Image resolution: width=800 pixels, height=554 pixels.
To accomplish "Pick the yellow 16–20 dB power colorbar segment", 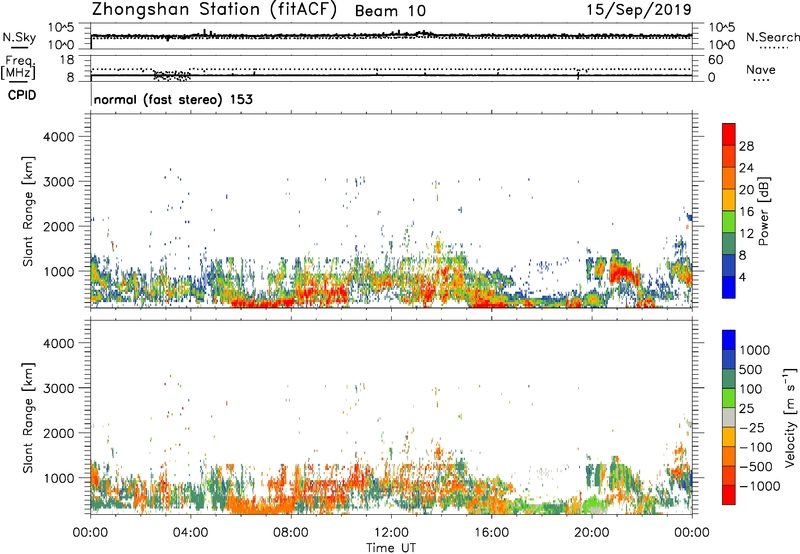I will [729, 200].
